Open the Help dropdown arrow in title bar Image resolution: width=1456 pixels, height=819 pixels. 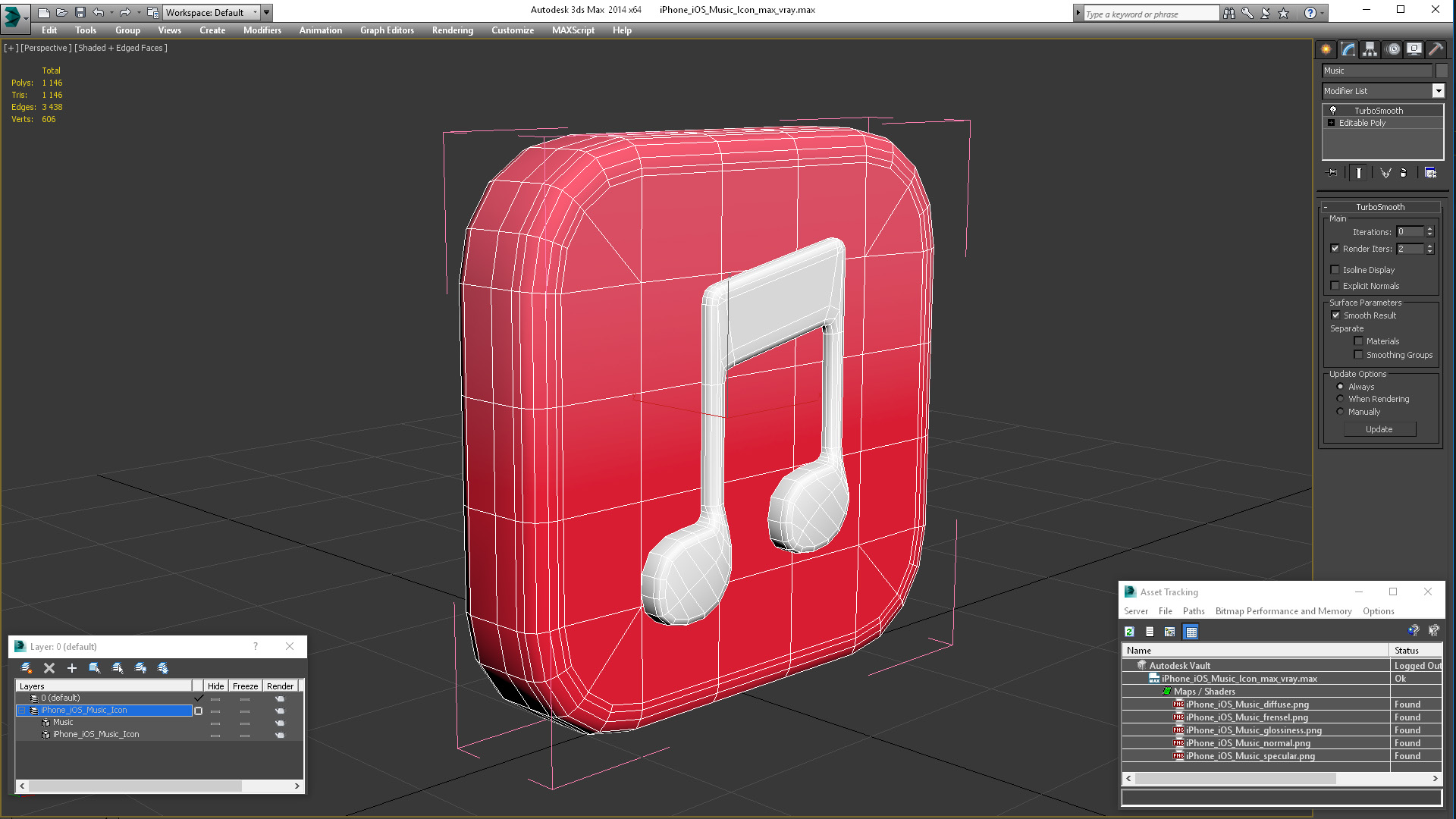click(x=1323, y=13)
